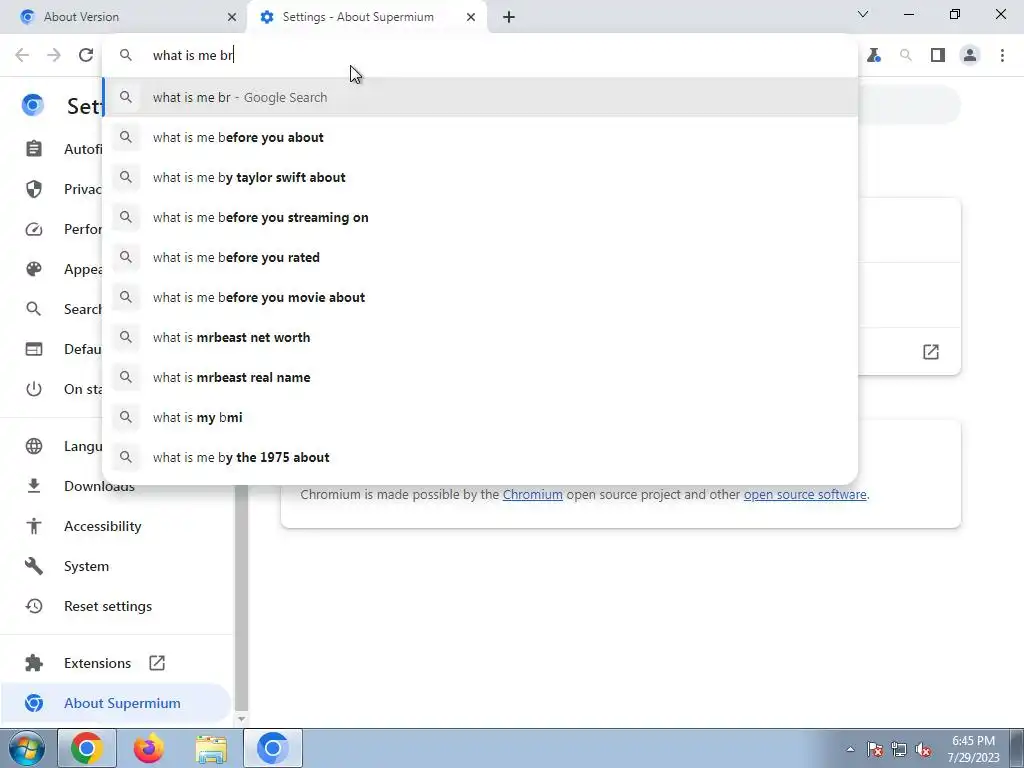The image size is (1024, 768).
Task: Launch Firefox from the taskbar
Action: 149,748
